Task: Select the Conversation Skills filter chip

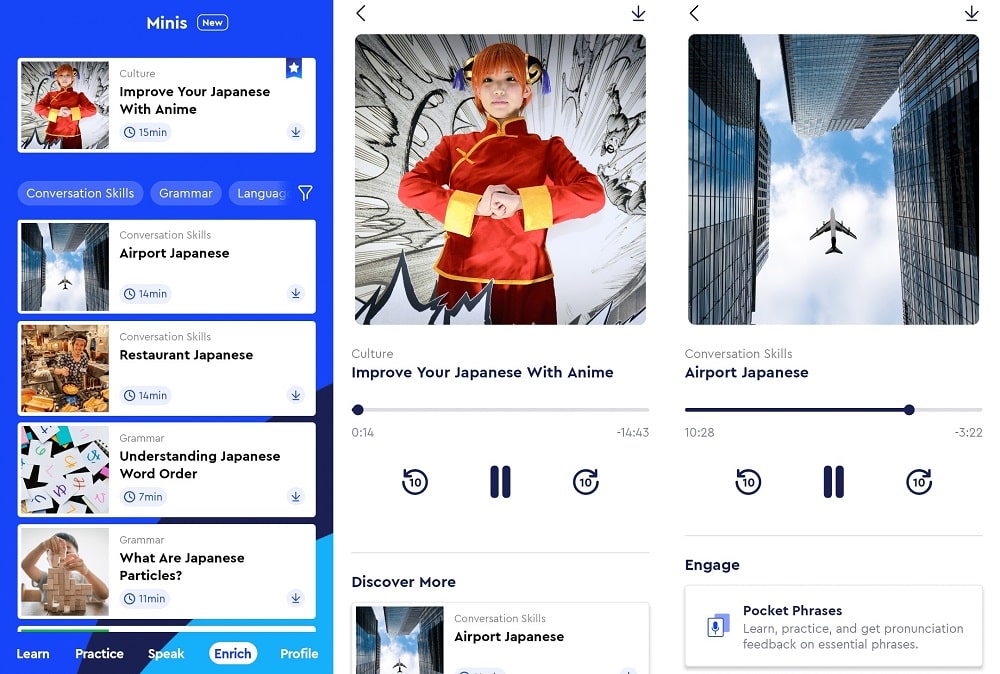Action: click(80, 193)
